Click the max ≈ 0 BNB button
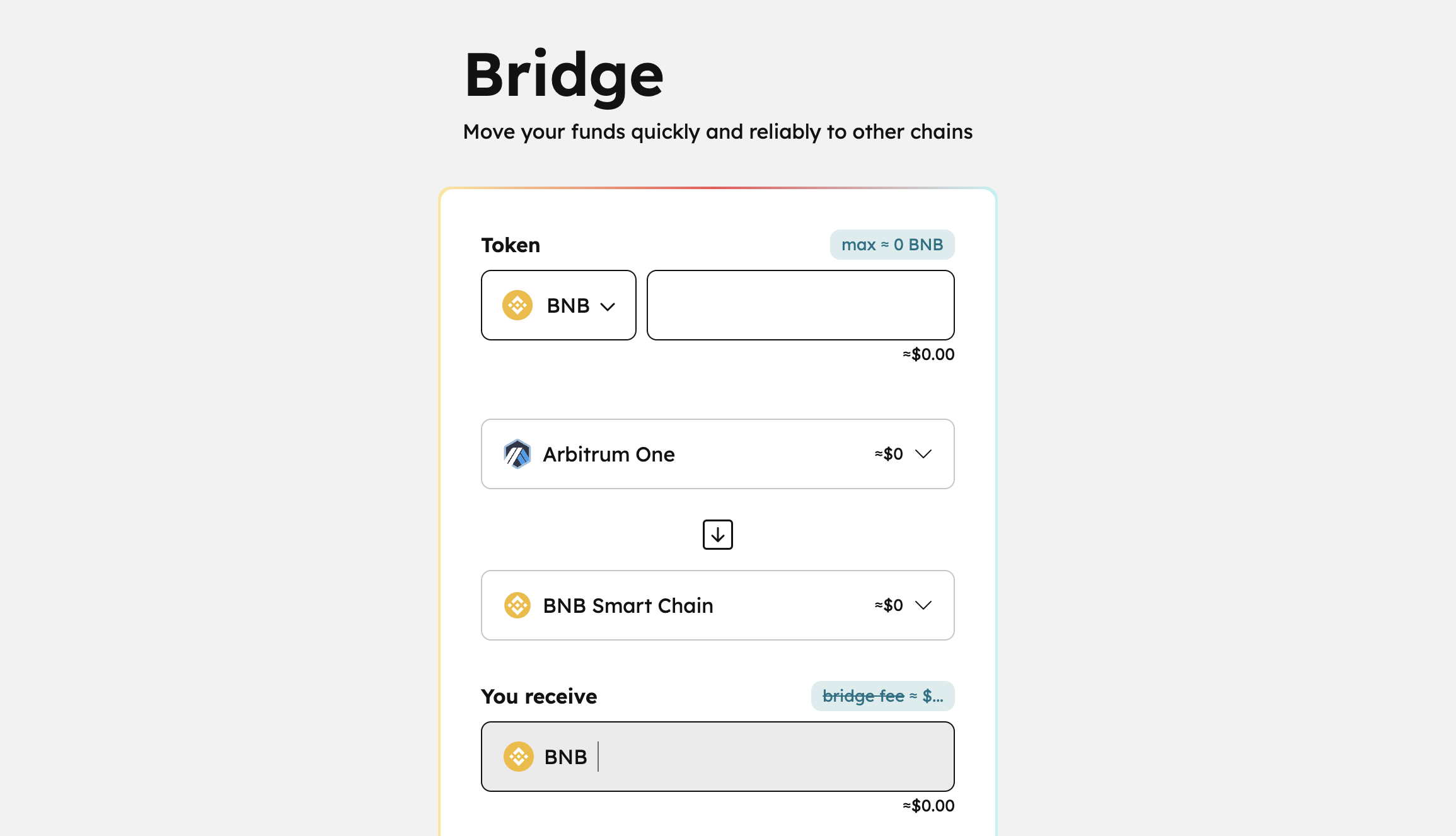1456x836 pixels. point(892,245)
